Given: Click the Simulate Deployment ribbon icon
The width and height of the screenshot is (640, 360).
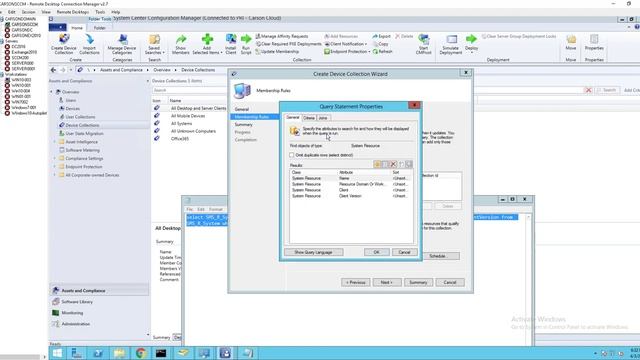Looking at the screenshot, I should tap(451, 44).
